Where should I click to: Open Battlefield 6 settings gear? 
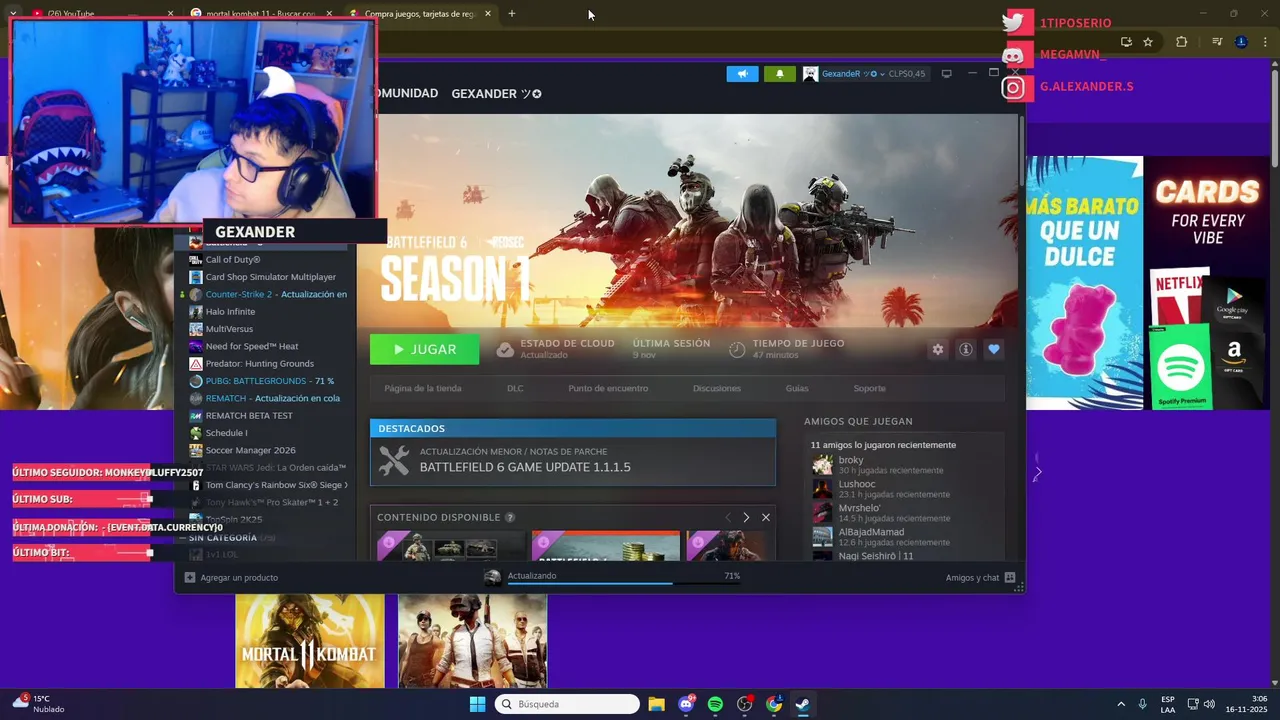pyautogui.click(x=937, y=349)
